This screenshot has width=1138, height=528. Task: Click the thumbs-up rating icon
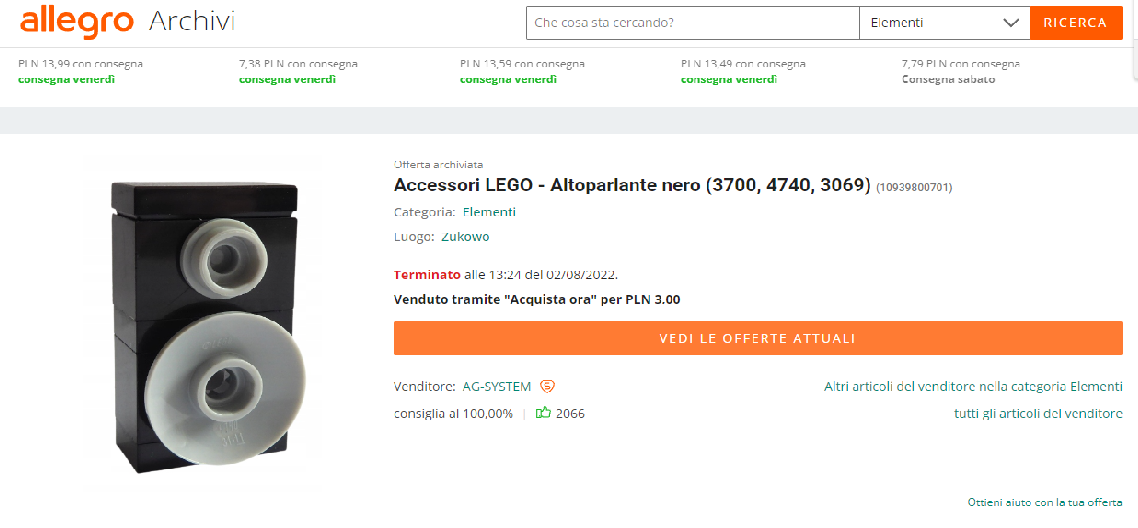click(543, 413)
